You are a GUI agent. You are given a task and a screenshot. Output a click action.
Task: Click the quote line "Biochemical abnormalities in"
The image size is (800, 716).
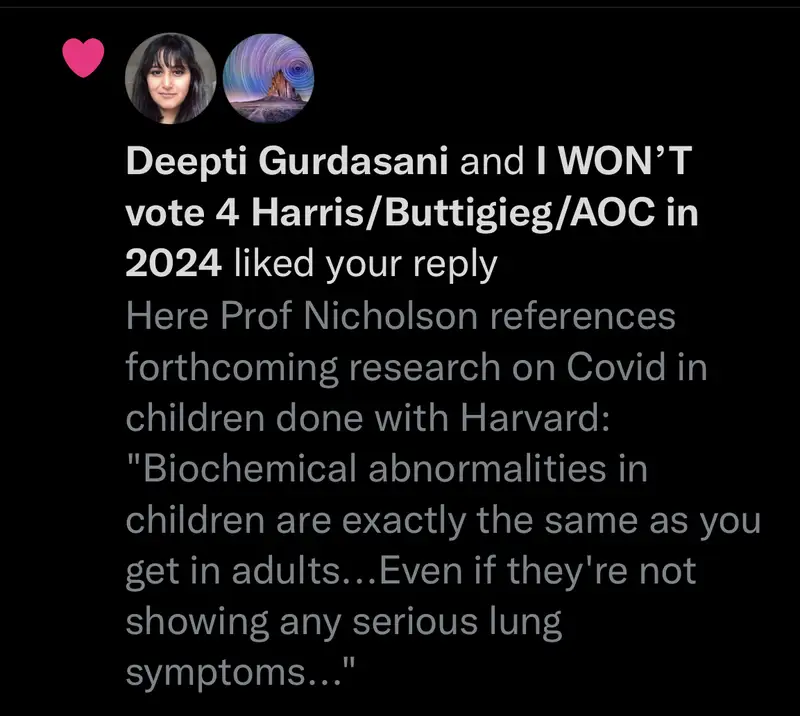point(386,468)
